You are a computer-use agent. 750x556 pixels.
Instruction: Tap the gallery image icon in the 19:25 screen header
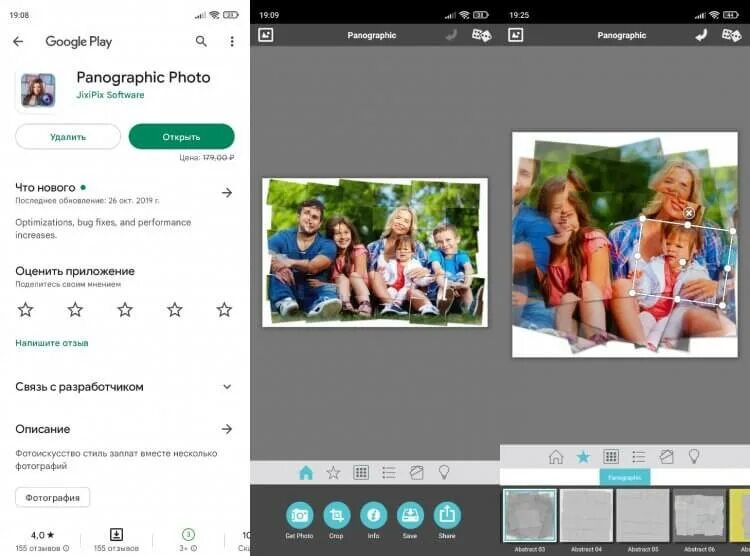coord(515,35)
